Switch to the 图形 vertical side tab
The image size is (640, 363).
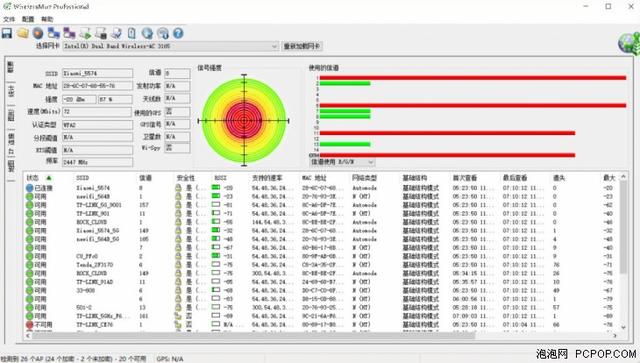[11, 116]
